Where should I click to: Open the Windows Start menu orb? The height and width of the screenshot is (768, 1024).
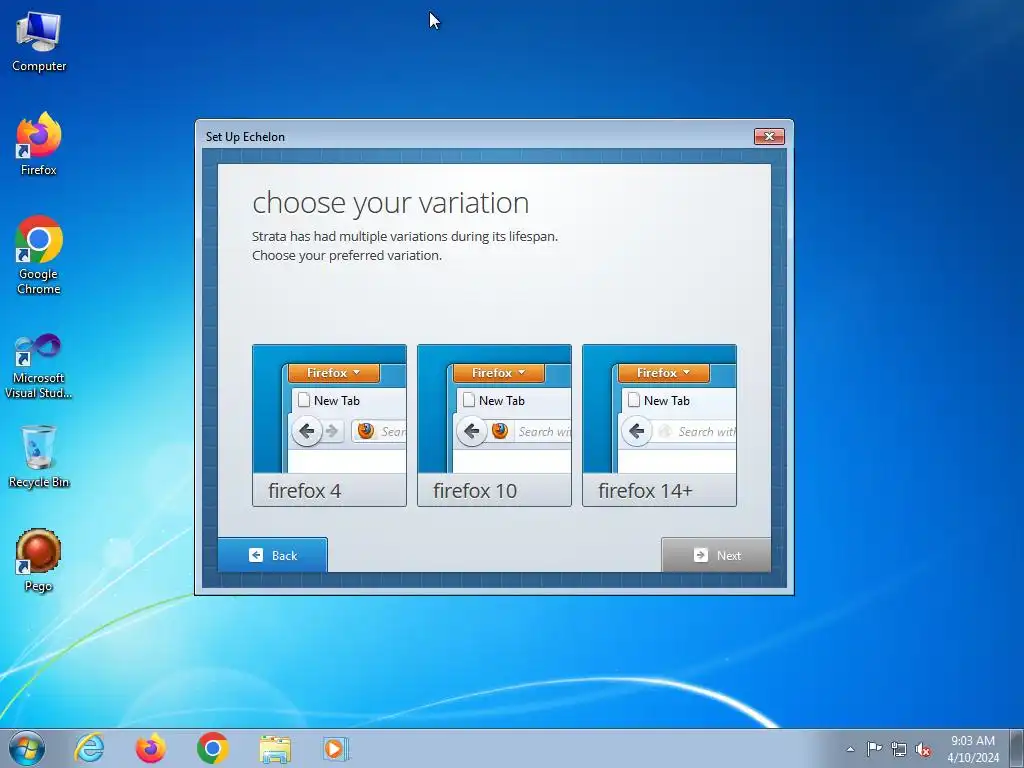tap(27, 748)
